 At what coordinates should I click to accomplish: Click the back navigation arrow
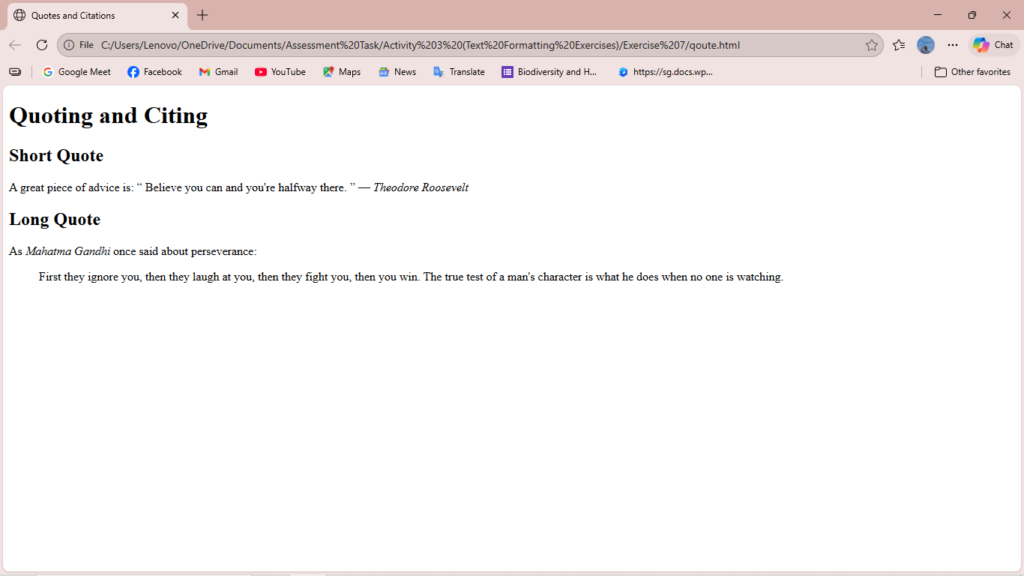pyautogui.click(x=15, y=45)
